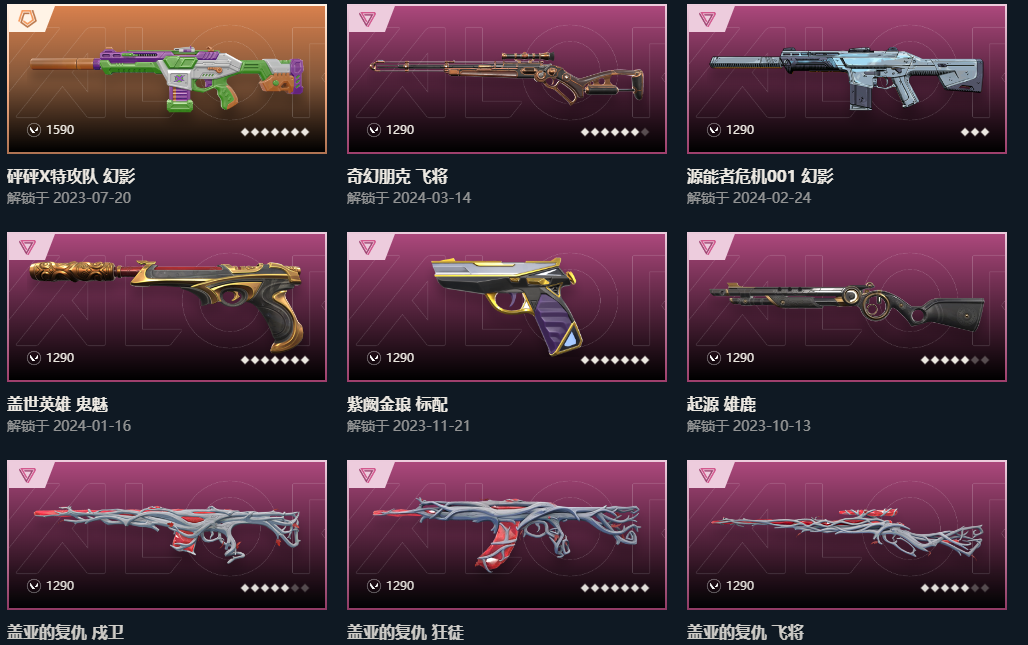Click the tier badge on the 盖世英雄 鬼魅 card

tap(27, 247)
